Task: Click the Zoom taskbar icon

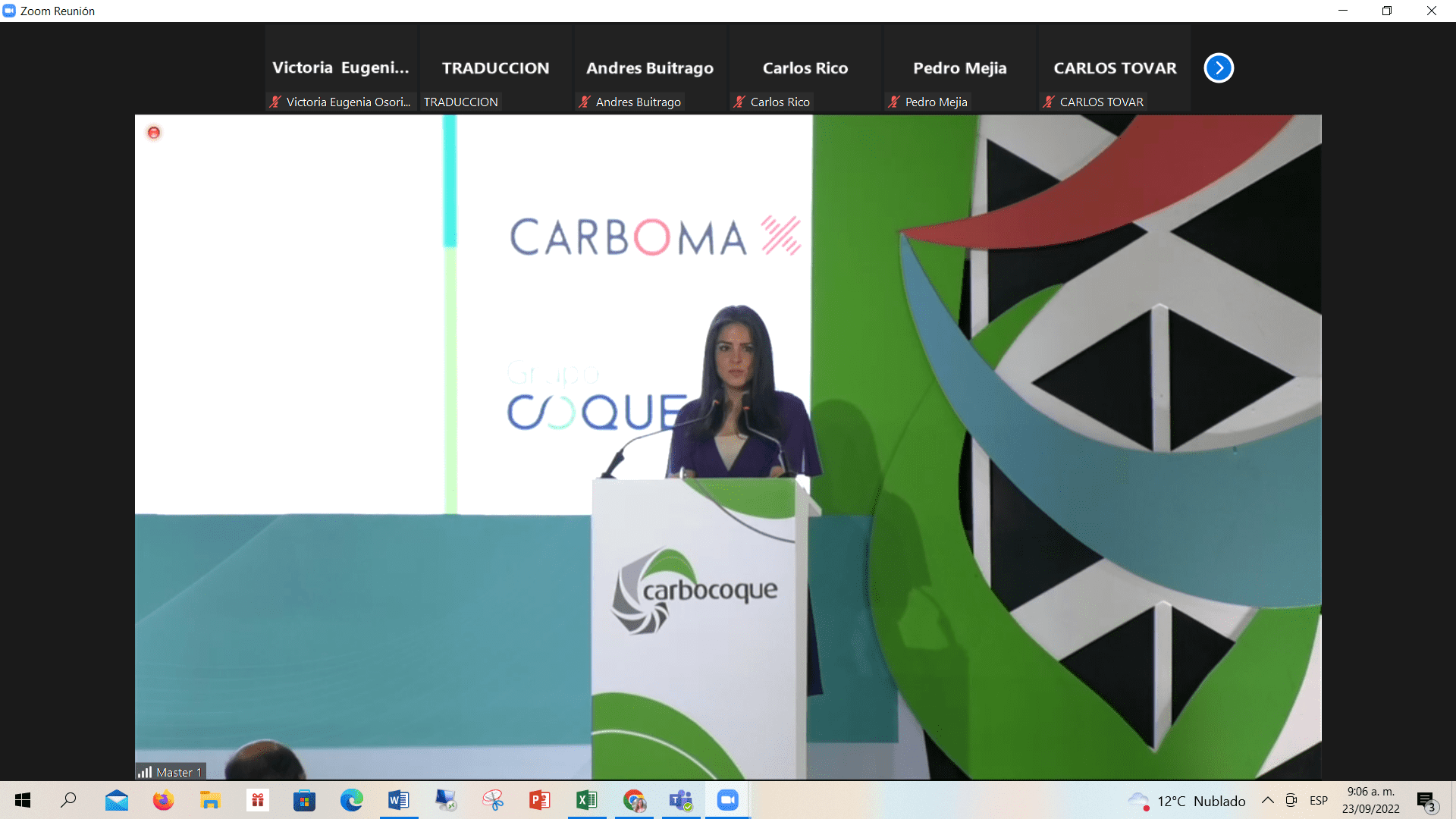Action: 728,800
